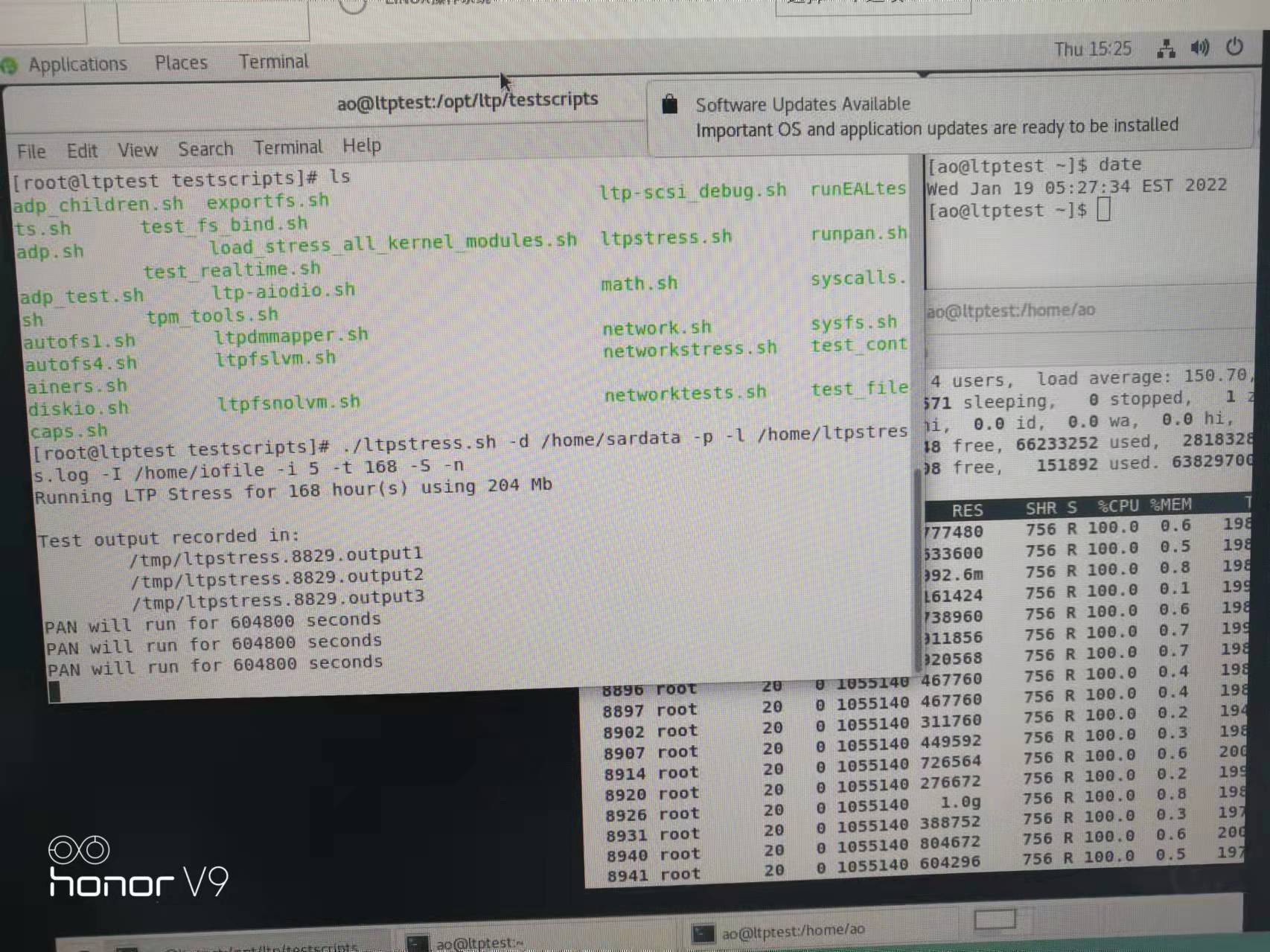Open the Search menu in terminal

coord(205,149)
